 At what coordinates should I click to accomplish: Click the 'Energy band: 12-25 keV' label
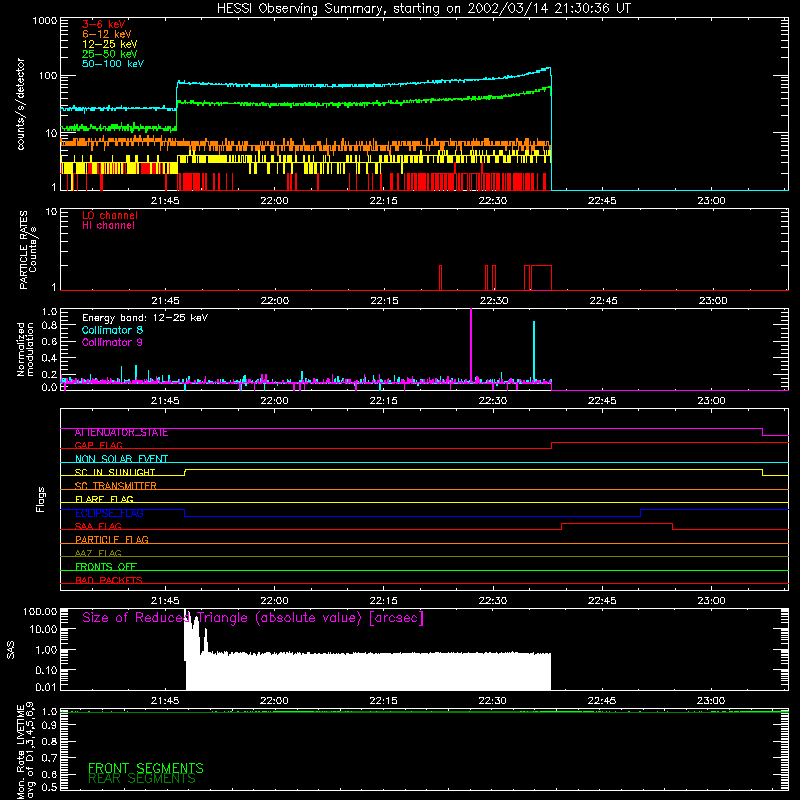point(145,318)
